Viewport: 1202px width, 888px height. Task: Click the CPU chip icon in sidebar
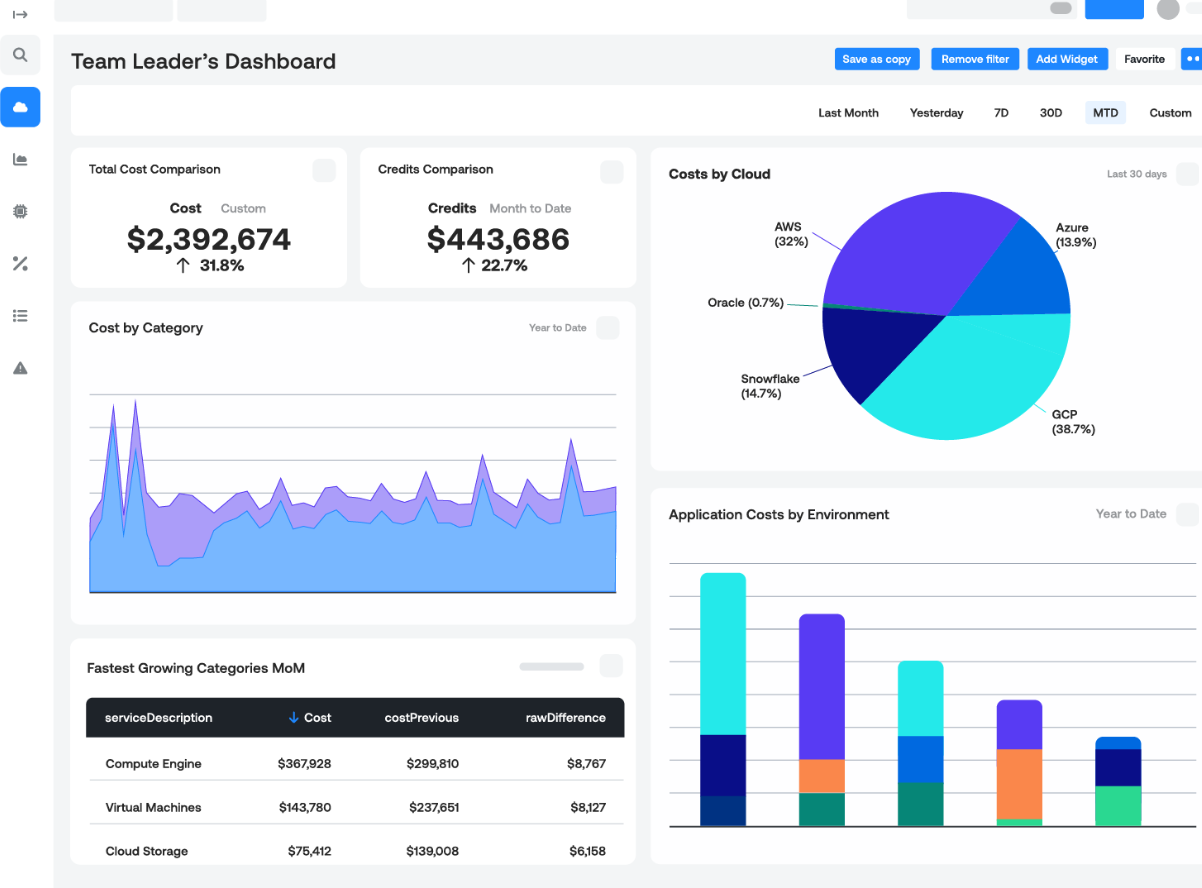point(20,211)
